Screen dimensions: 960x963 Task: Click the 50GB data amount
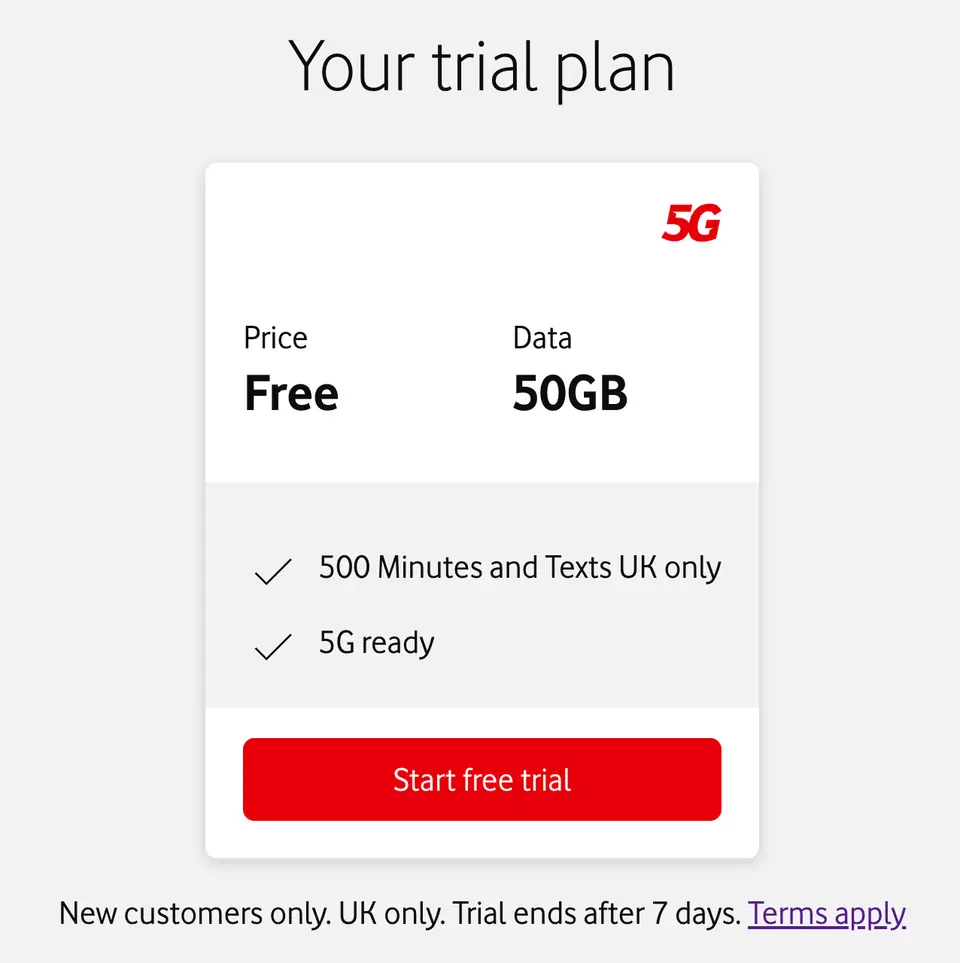pyautogui.click(x=570, y=393)
